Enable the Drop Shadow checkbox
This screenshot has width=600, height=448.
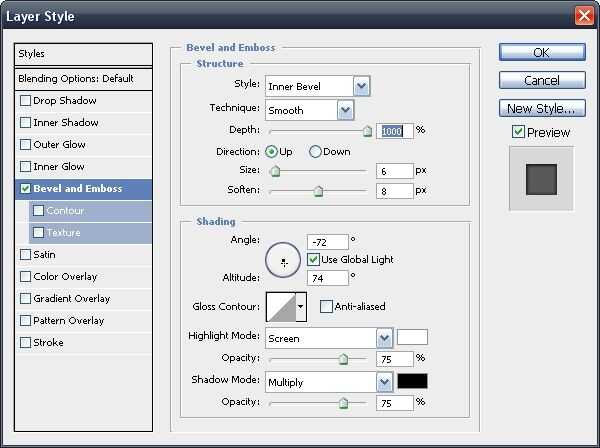[x=25, y=101]
